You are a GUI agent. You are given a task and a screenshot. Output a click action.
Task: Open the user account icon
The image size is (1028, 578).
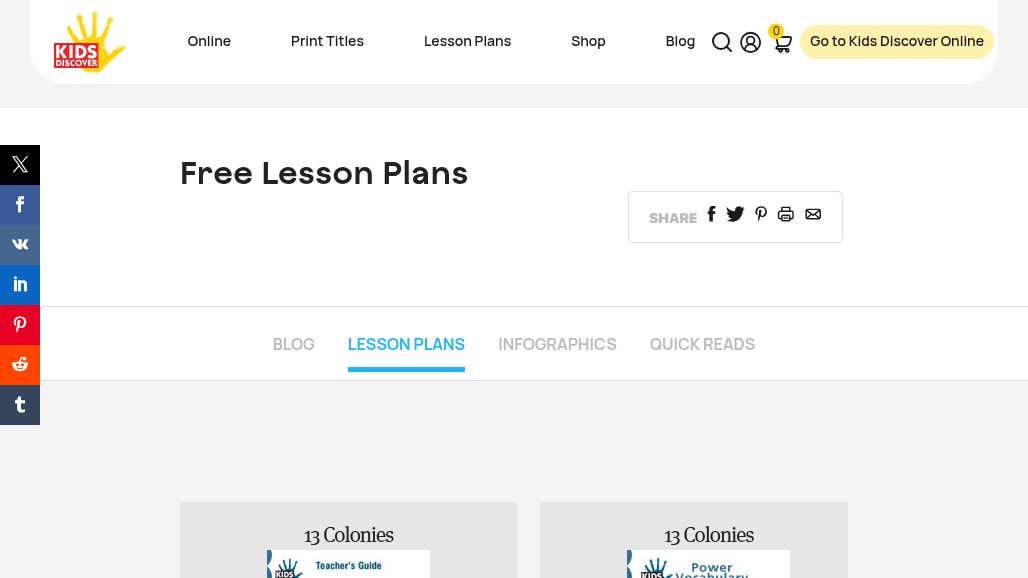click(750, 42)
